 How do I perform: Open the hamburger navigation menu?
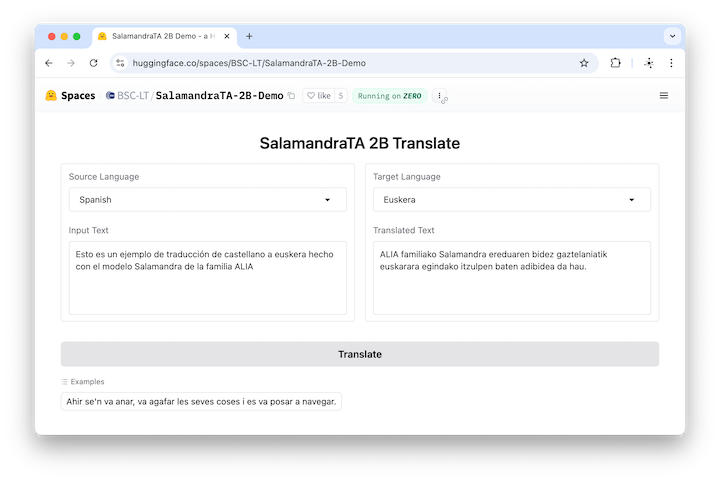point(664,95)
